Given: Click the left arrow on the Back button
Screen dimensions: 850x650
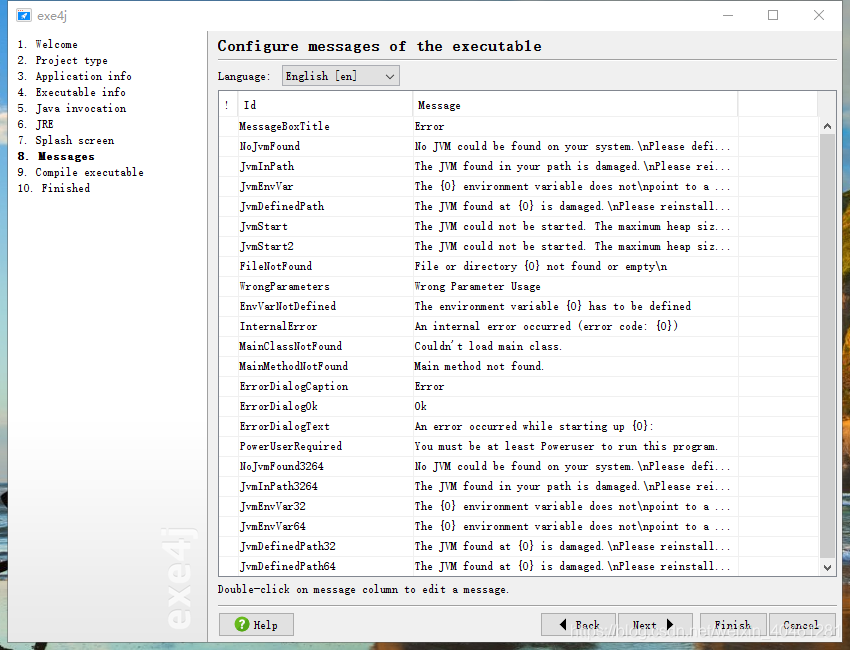Looking at the screenshot, I should [x=565, y=624].
